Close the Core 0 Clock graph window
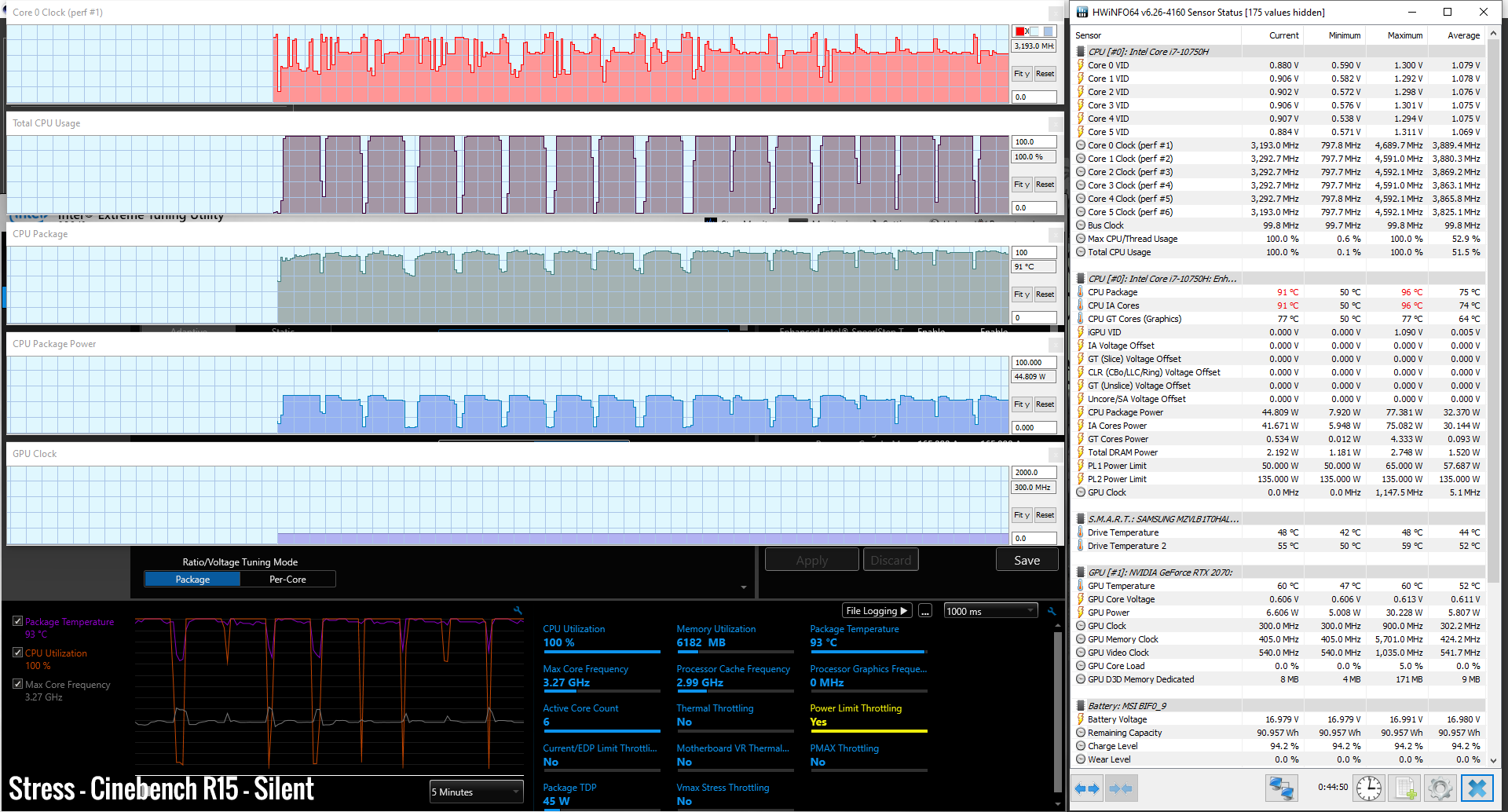 click(x=1056, y=13)
